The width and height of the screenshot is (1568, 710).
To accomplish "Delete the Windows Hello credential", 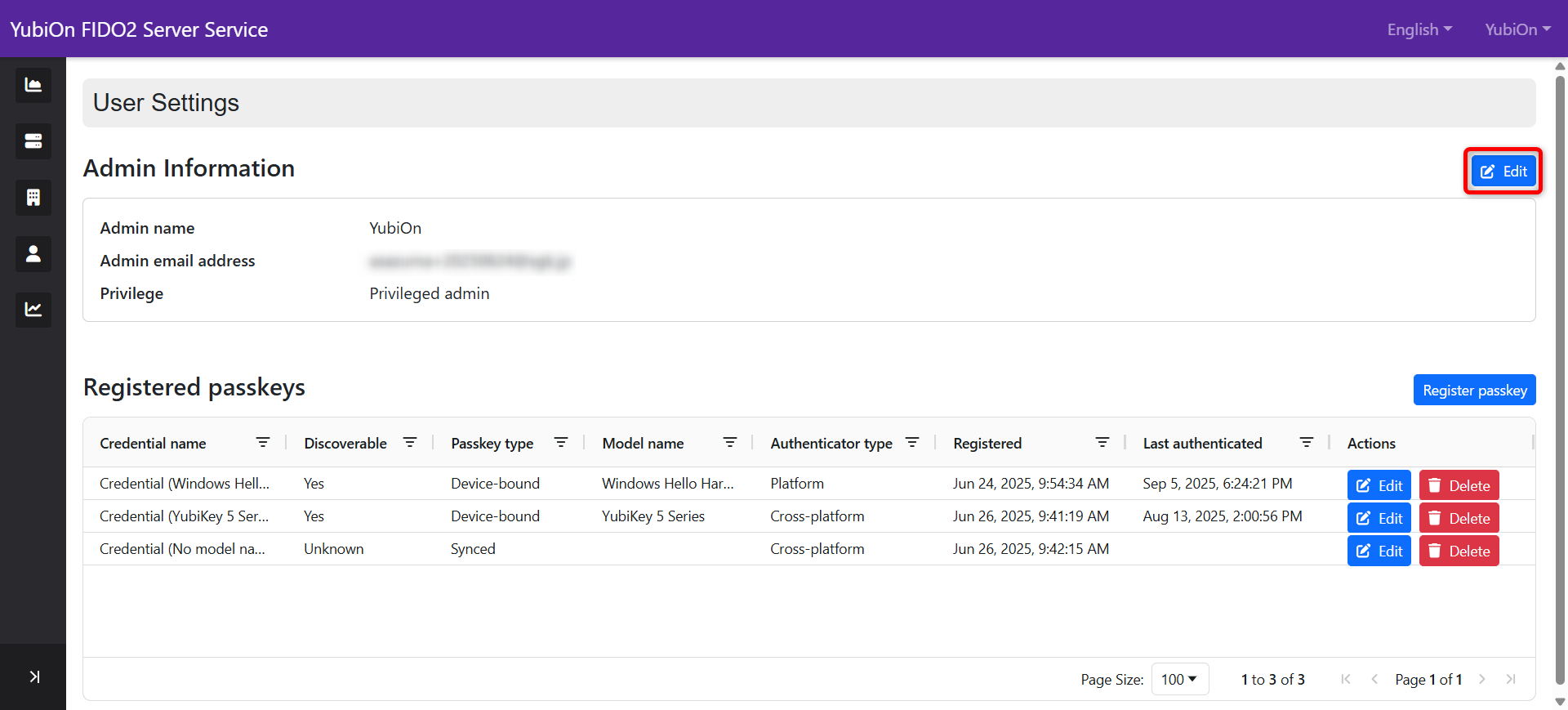I will (x=1459, y=485).
